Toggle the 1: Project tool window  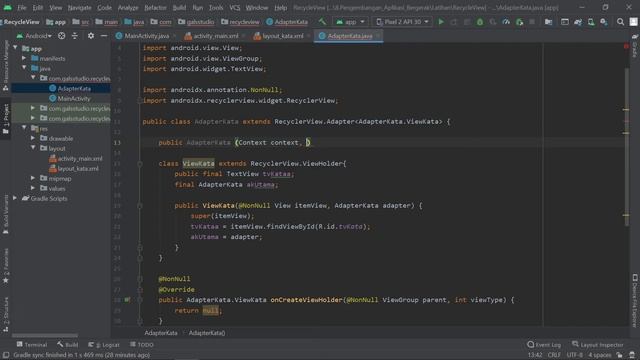(6, 118)
